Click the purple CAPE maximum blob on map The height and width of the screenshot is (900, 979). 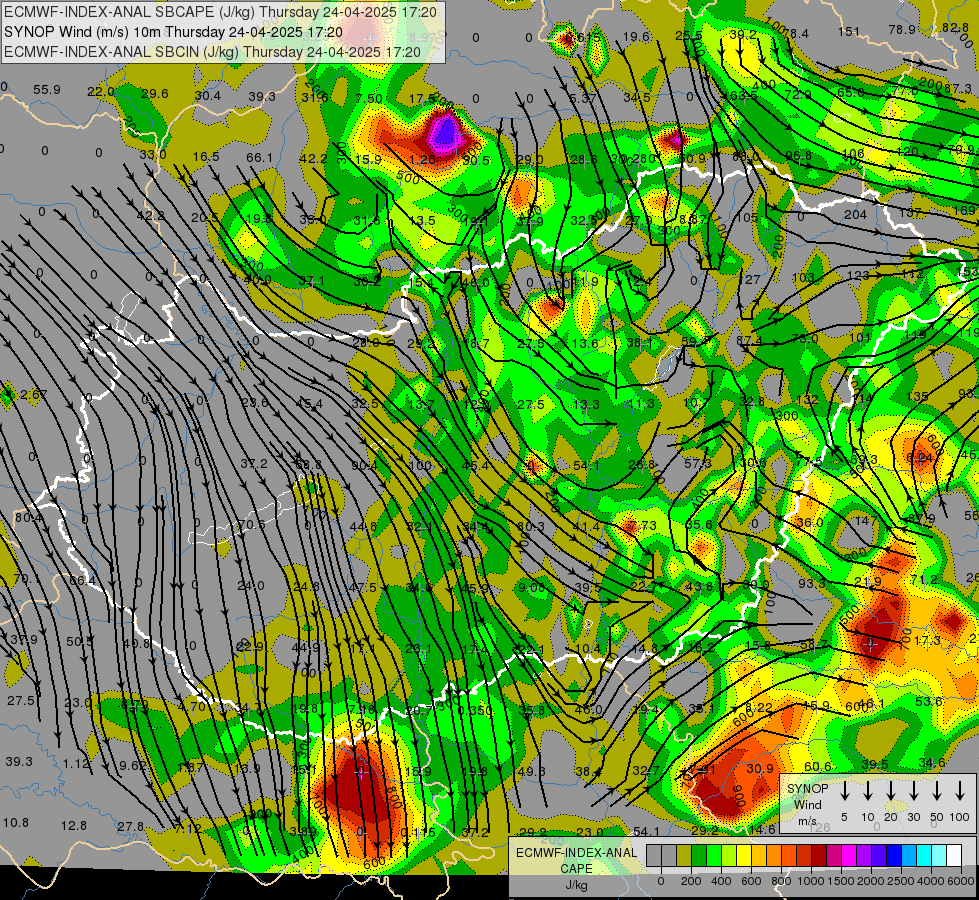click(445, 131)
